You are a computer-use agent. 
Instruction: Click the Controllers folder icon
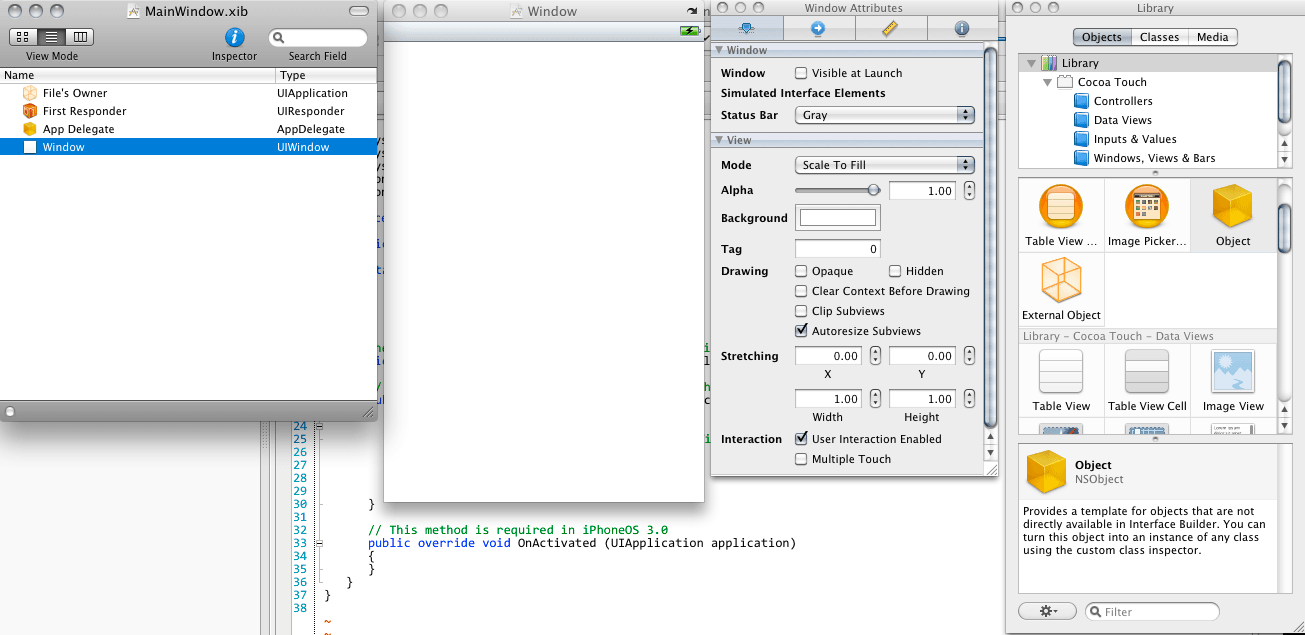pos(1081,101)
